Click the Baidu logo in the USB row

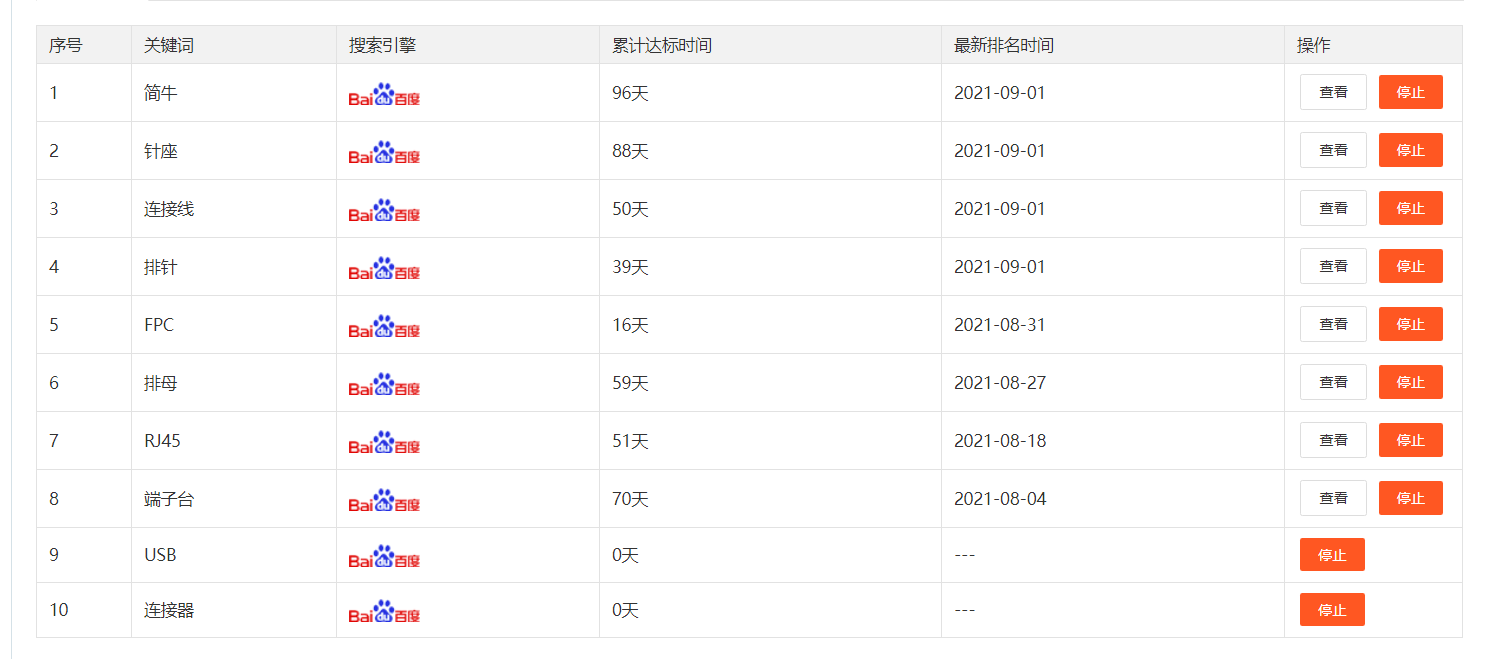click(384, 557)
